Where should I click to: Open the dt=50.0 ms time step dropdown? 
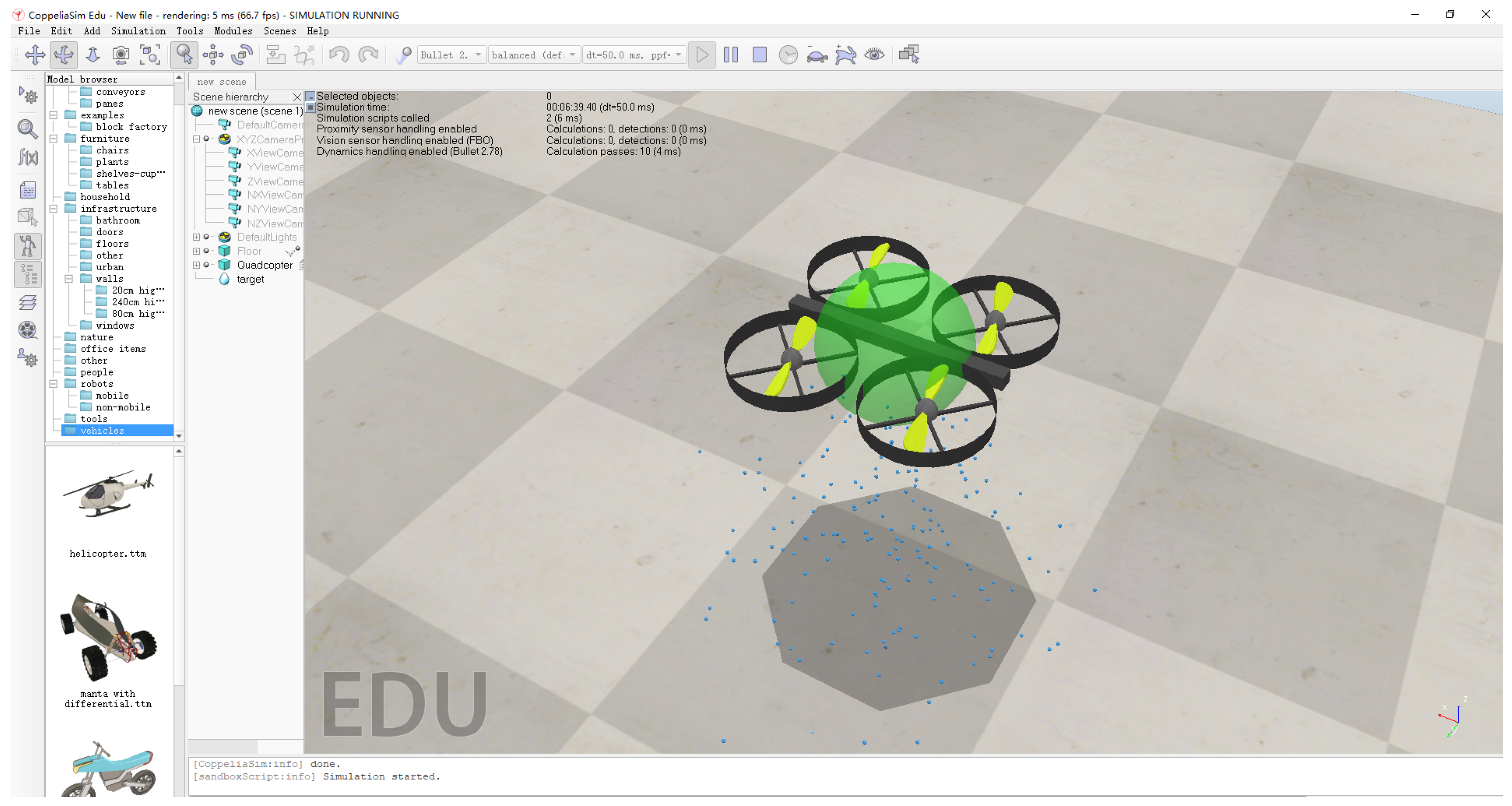[634, 55]
